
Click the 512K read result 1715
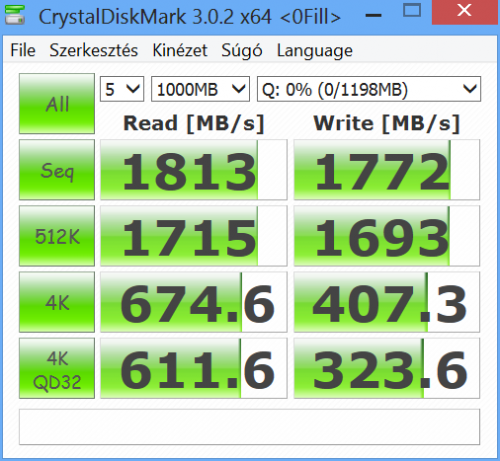pos(194,236)
